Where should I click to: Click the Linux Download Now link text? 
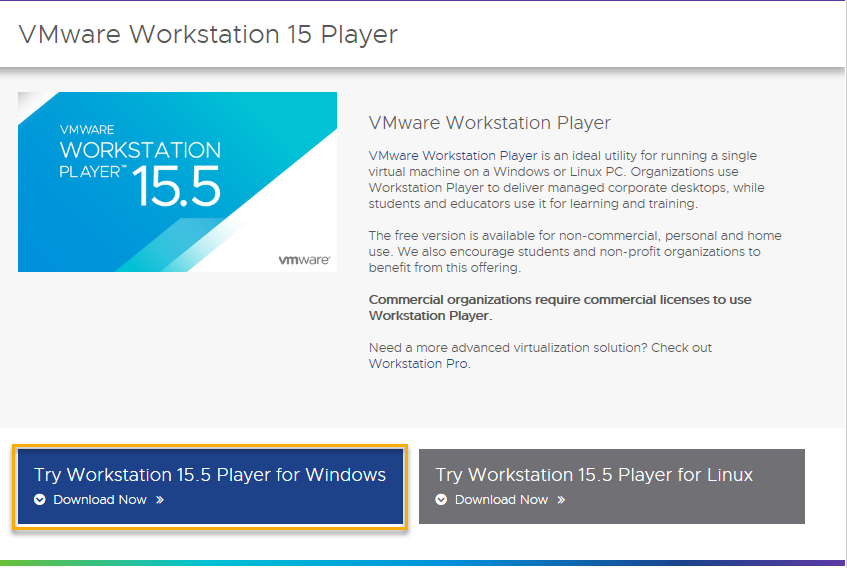coord(501,499)
